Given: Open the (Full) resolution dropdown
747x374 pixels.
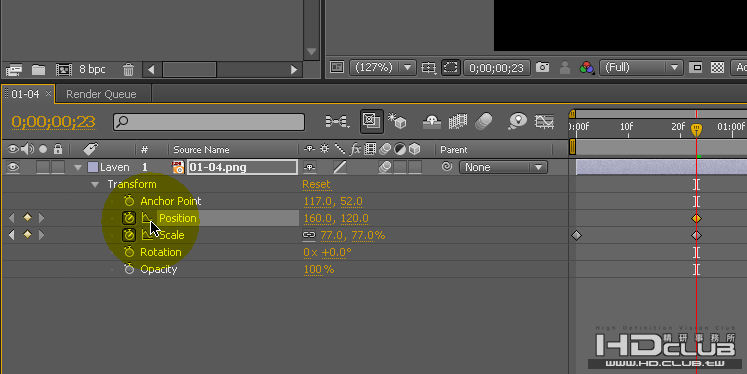Looking at the screenshot, I should click(x=641, y=68).
